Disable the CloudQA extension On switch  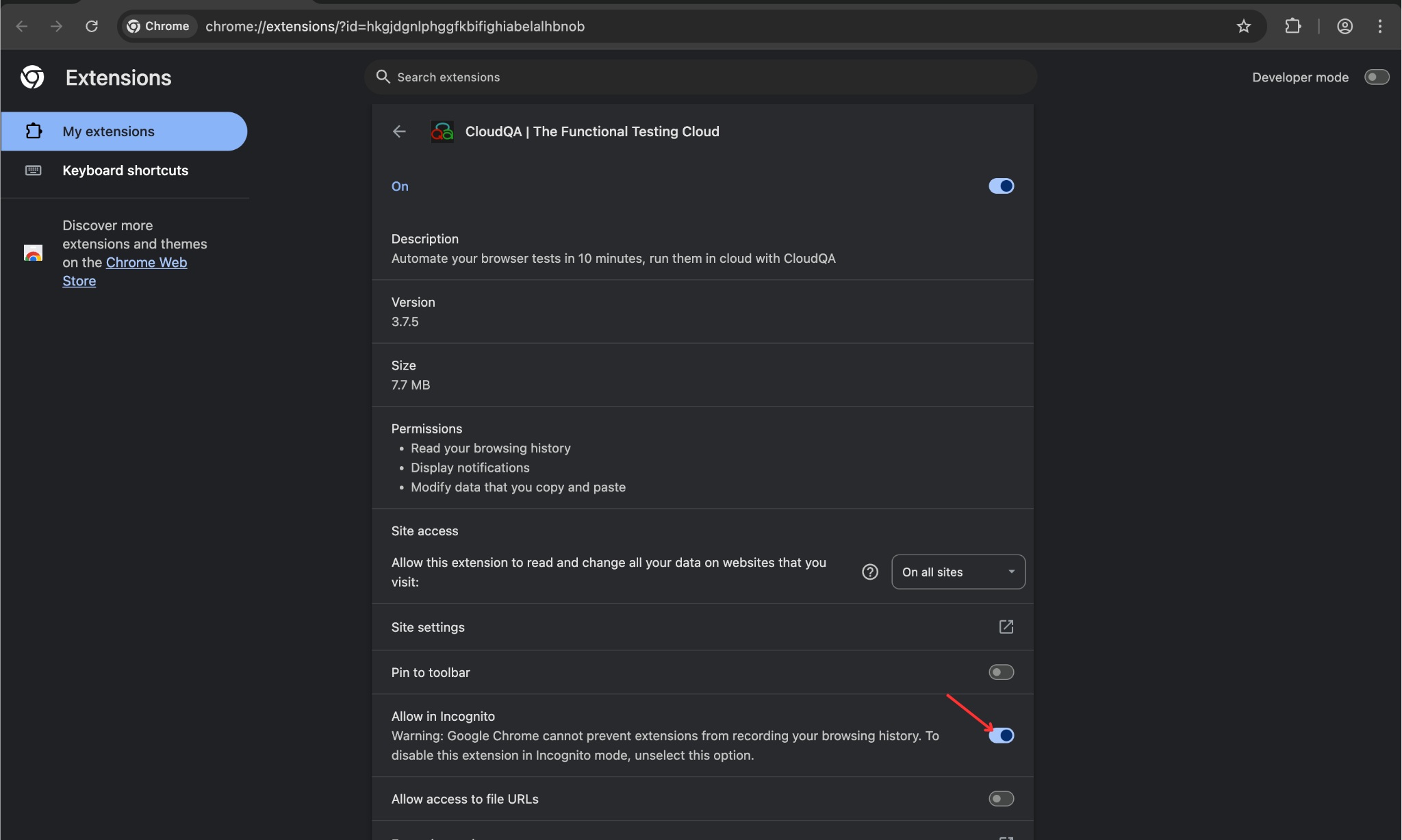1001,186
